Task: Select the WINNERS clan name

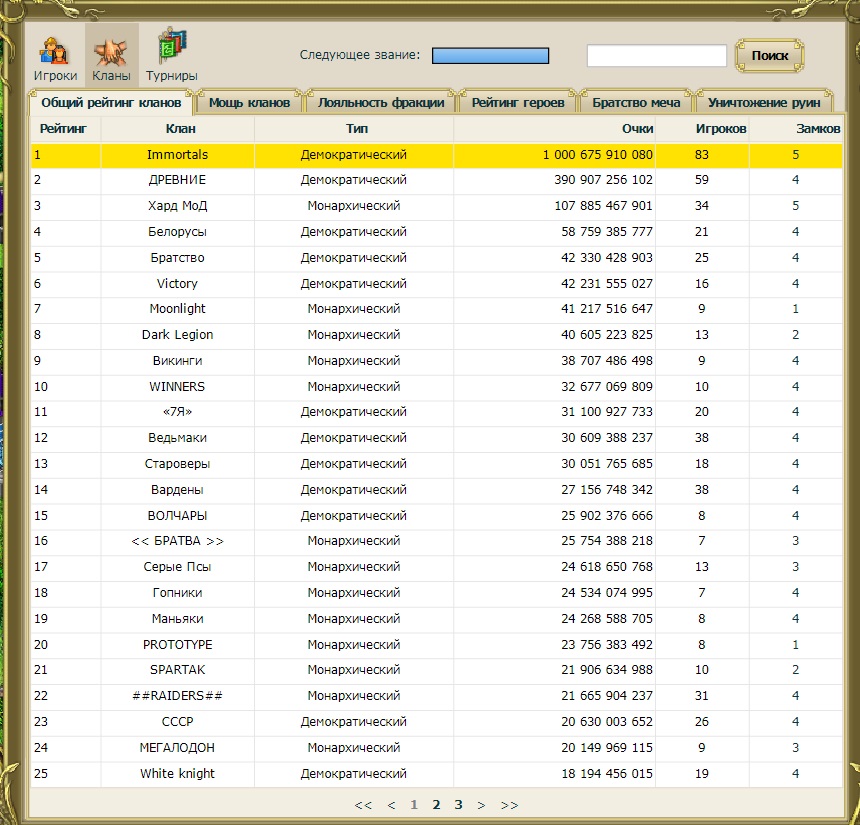Action: [177, 387]
